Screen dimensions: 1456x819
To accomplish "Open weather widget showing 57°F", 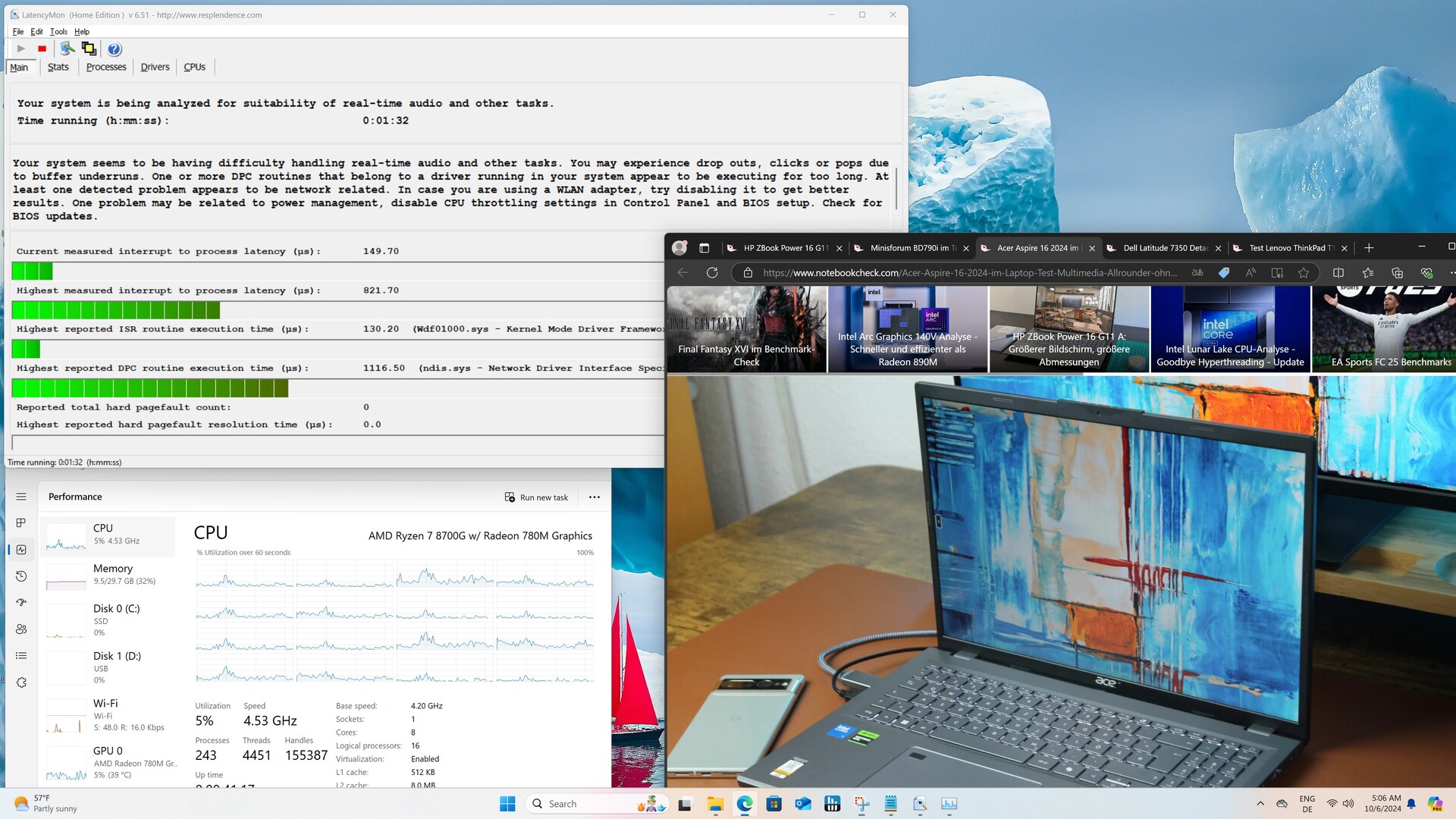I will click(x=45, y=804).
